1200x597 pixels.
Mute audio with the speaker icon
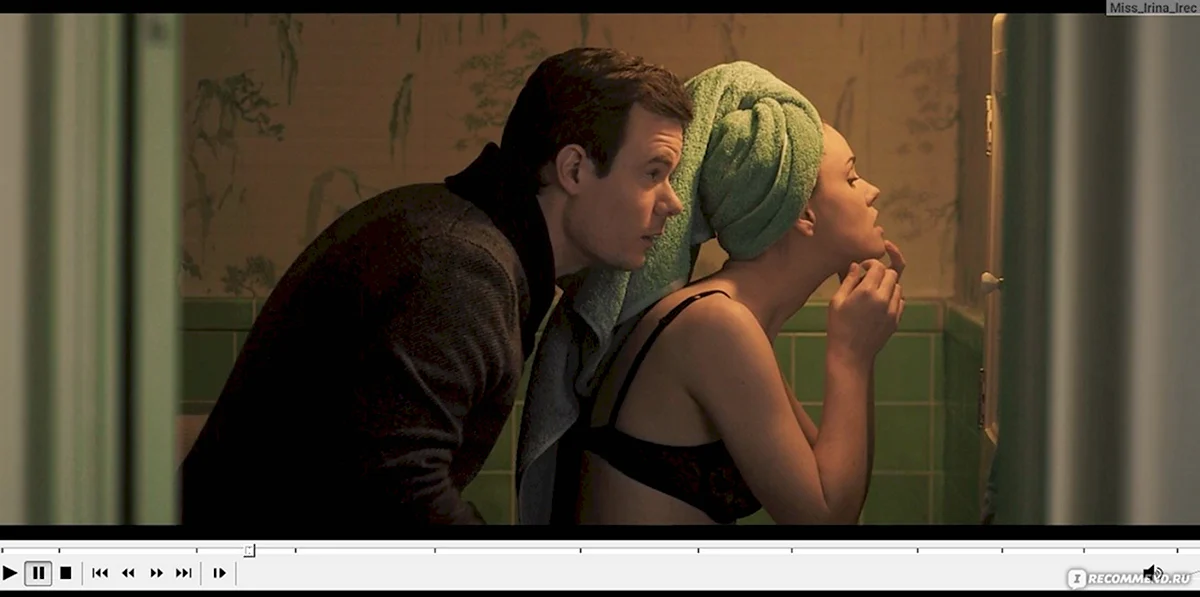pyautogui.click(x=1152, y=574)
